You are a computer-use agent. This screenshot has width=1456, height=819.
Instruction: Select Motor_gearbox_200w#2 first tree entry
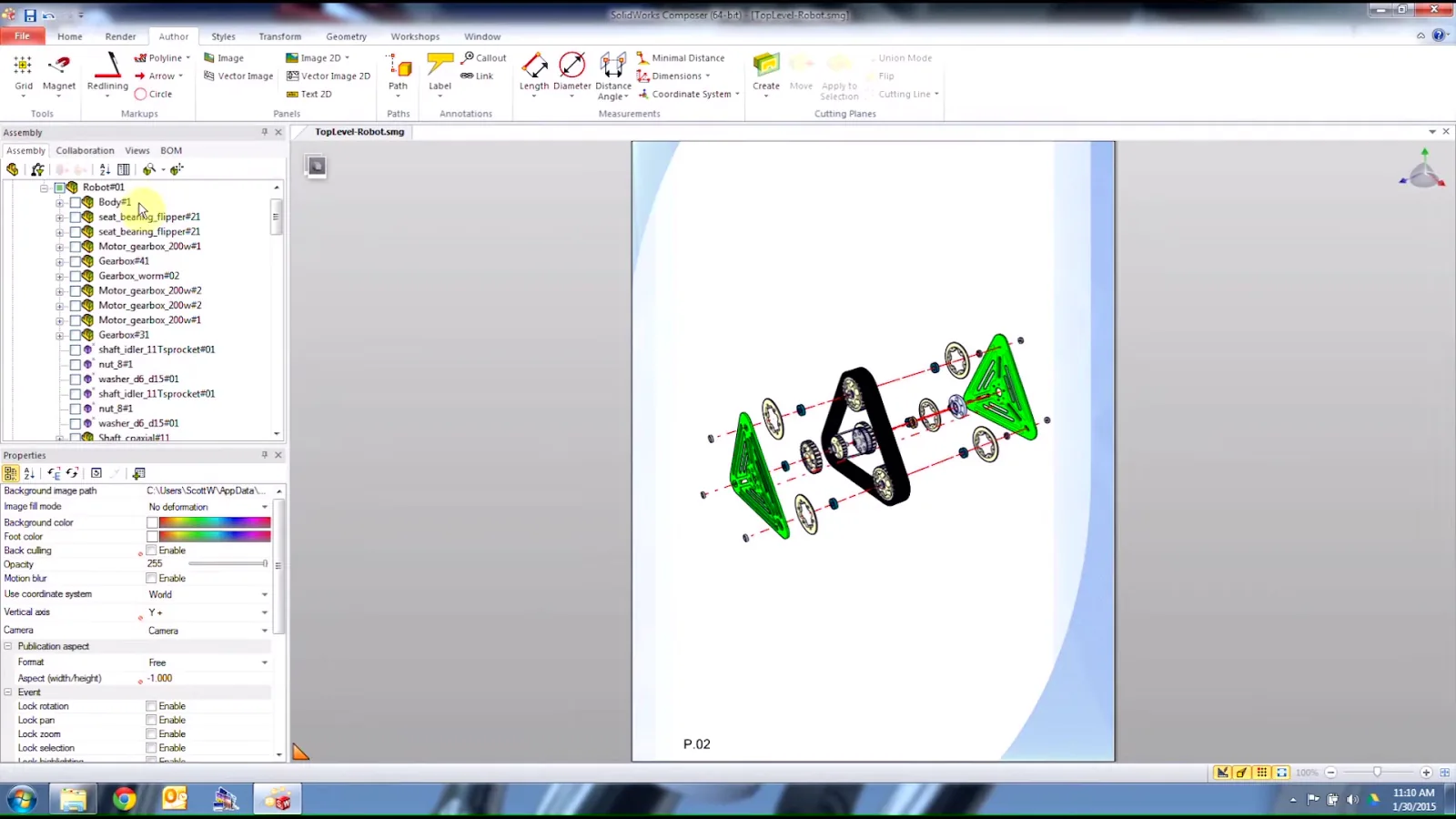tap(150, 290)
